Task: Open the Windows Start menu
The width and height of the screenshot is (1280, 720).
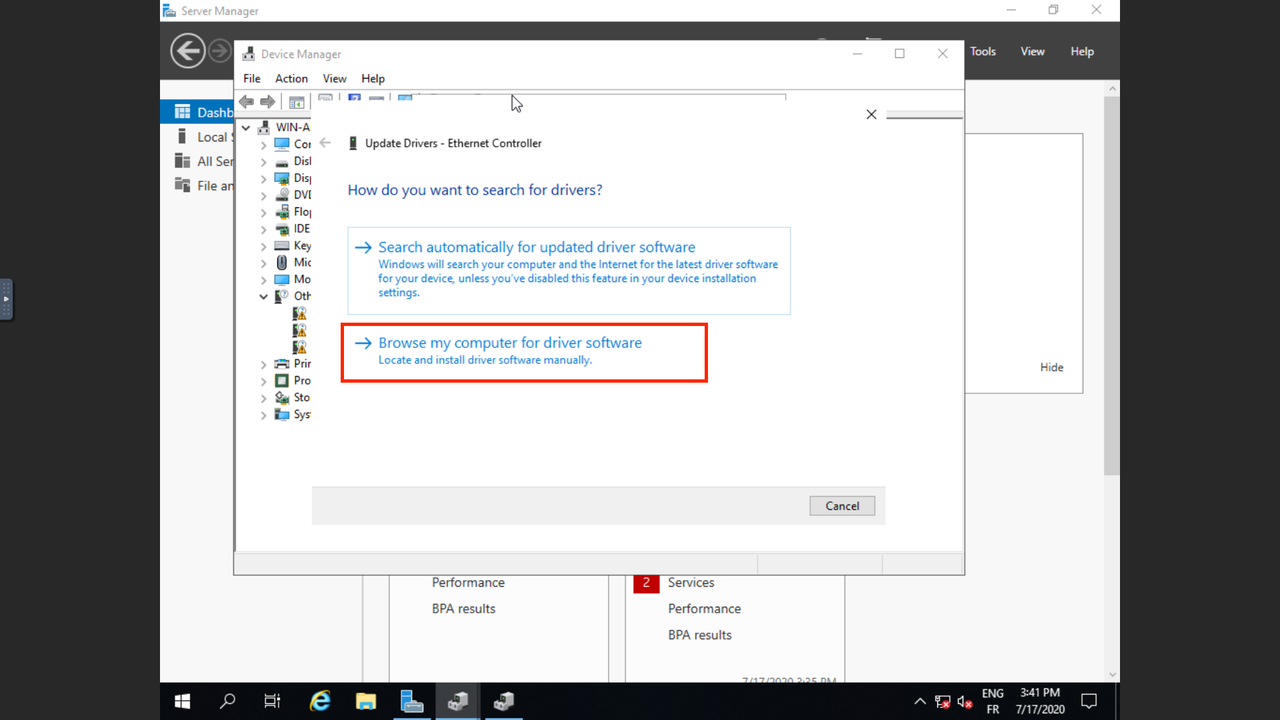Action: click(183, 701)
